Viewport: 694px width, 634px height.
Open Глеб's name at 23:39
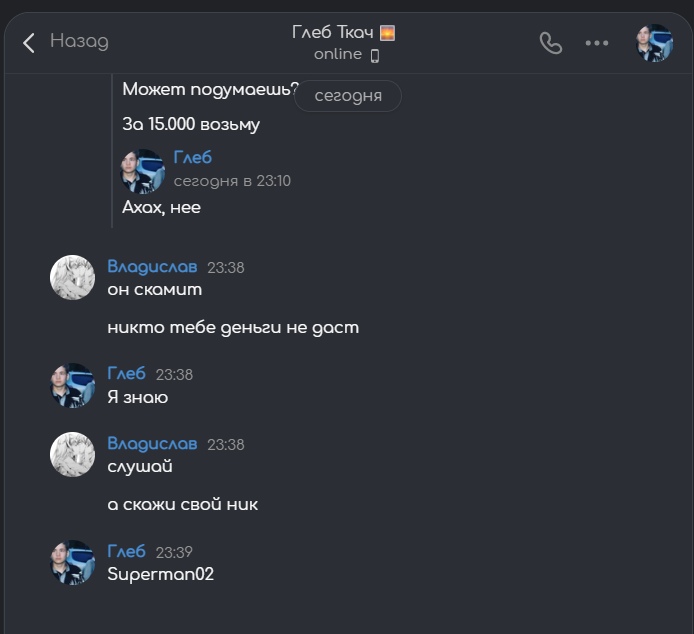tap(126, 552)
